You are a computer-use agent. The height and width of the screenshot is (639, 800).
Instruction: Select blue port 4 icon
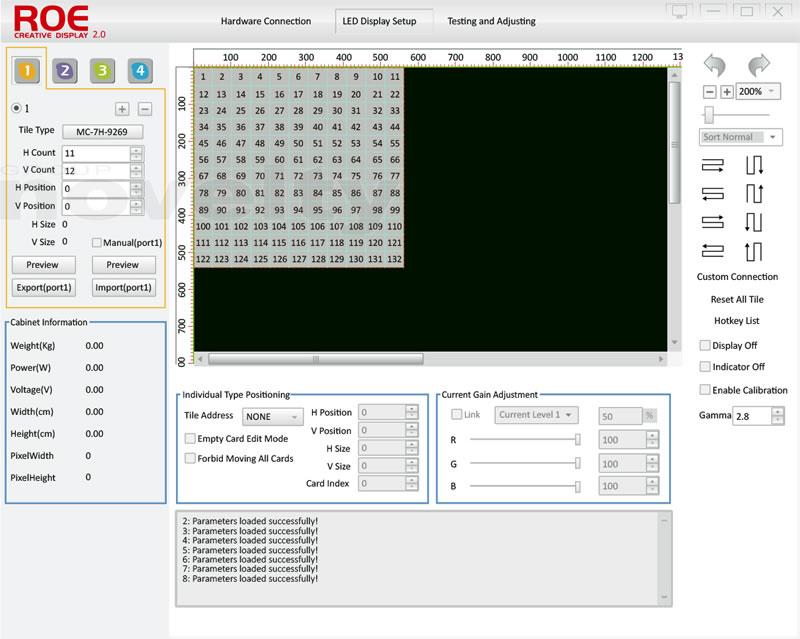tap(139, 70)
